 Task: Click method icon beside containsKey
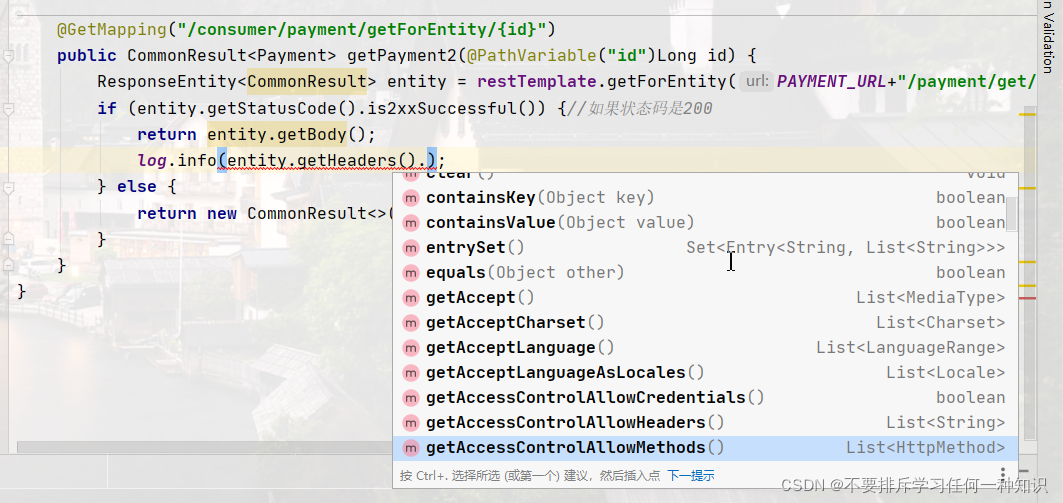(x=411, y=198)
